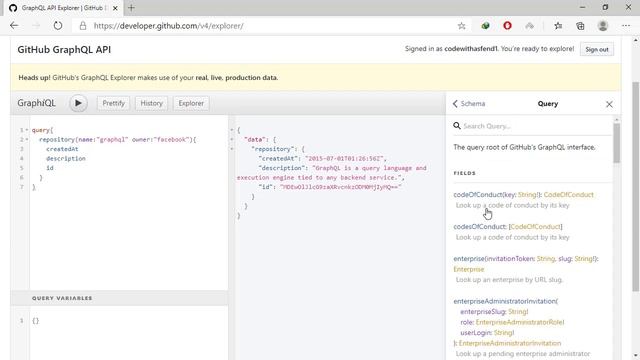Viewport: 640px width, 360px height.
Task: Click into the query variables editor
Action: coord(129,333)
